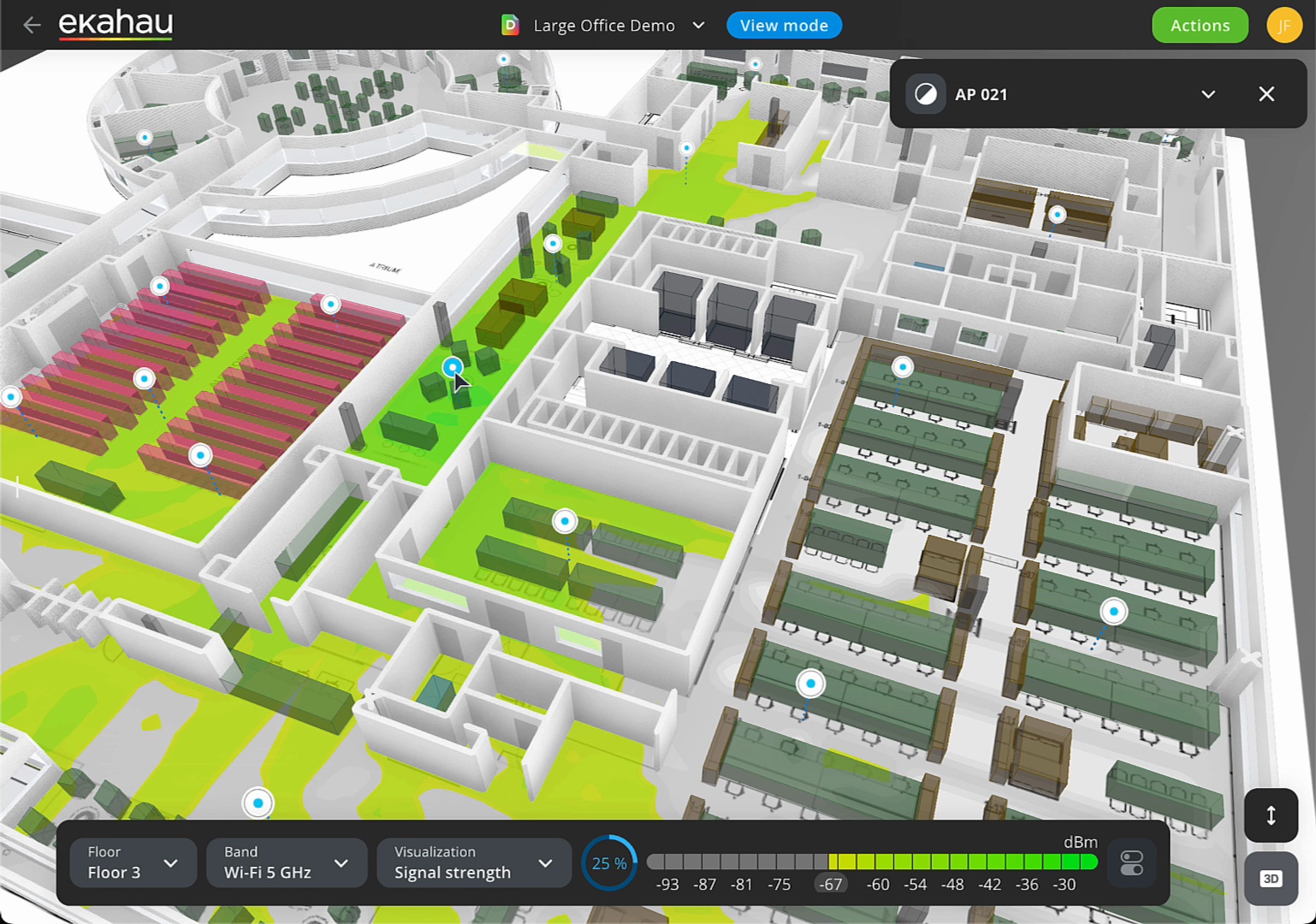Click the -93 dBm legend label
1316x924 pixels.
pyautogui.click(x=667, y=885)
